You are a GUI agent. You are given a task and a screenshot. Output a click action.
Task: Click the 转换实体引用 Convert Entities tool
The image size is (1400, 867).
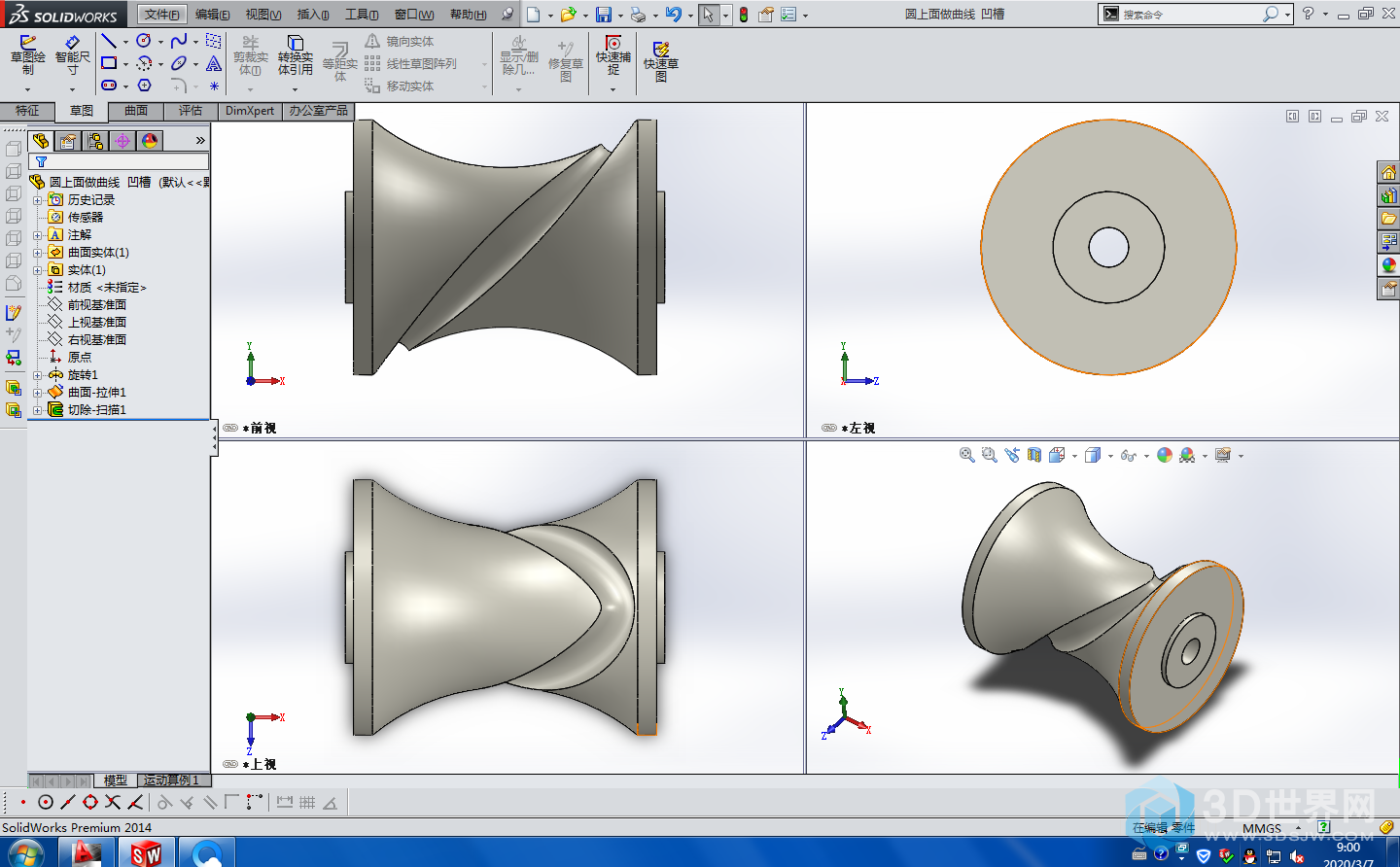[296, 55]
